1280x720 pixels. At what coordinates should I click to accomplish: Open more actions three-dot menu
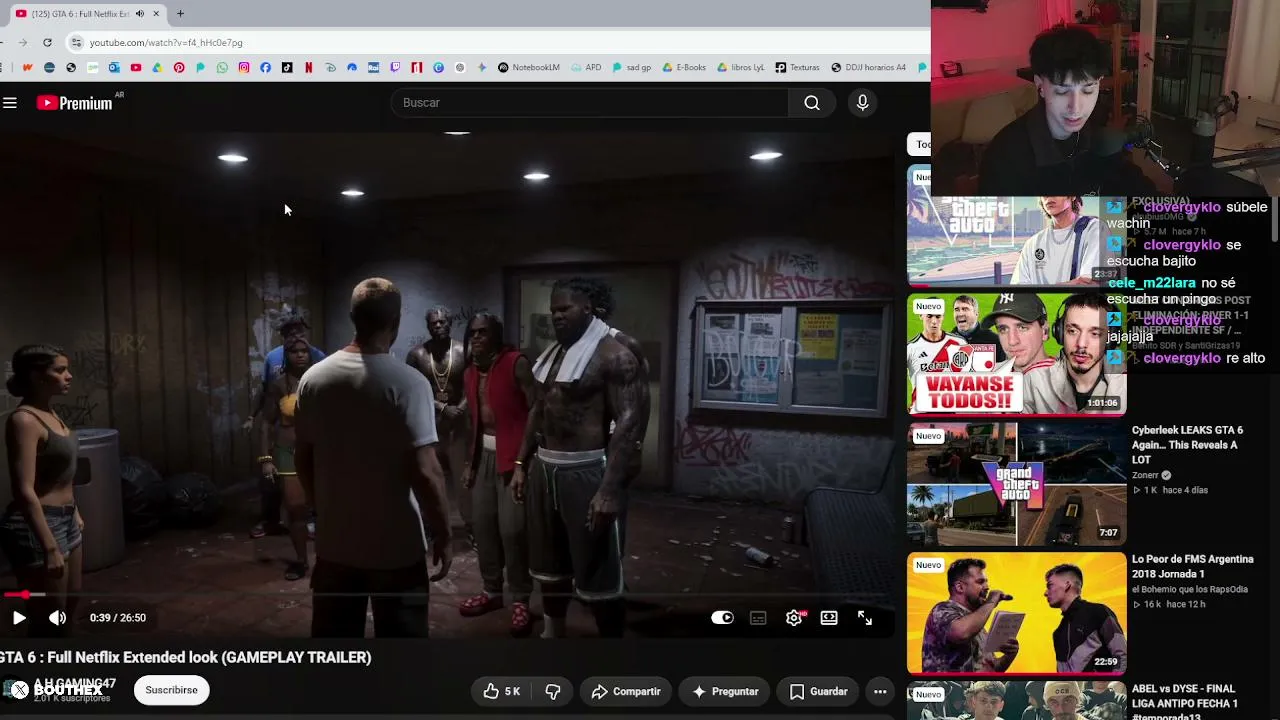880,691
